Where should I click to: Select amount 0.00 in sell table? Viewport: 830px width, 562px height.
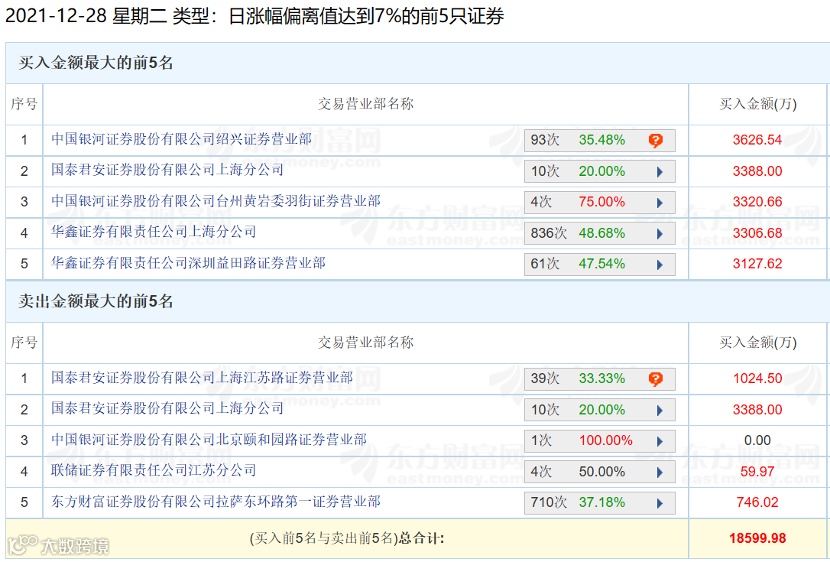coord(757,440)
